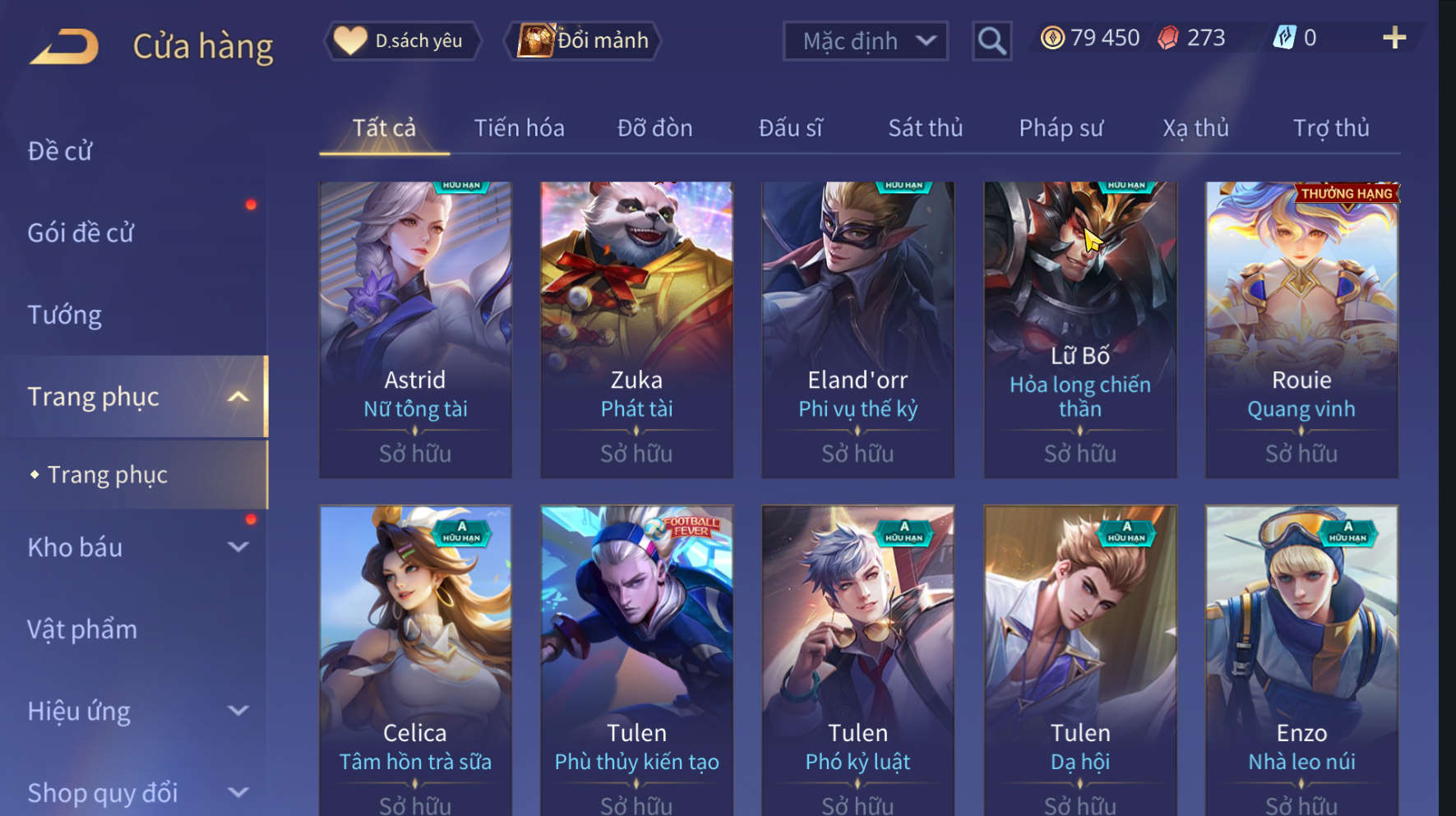
Task: Click the gold coin currency icon
Action: point(1052,38)
